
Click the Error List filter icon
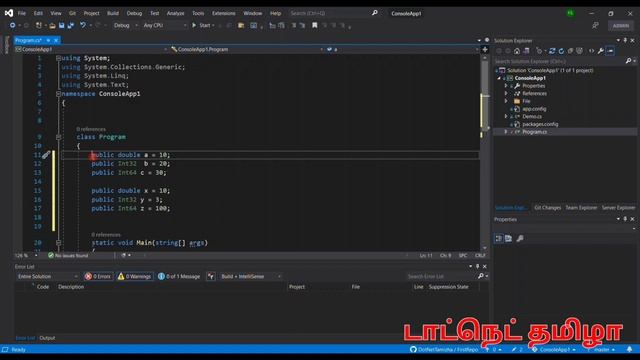(x=211, y=276)
